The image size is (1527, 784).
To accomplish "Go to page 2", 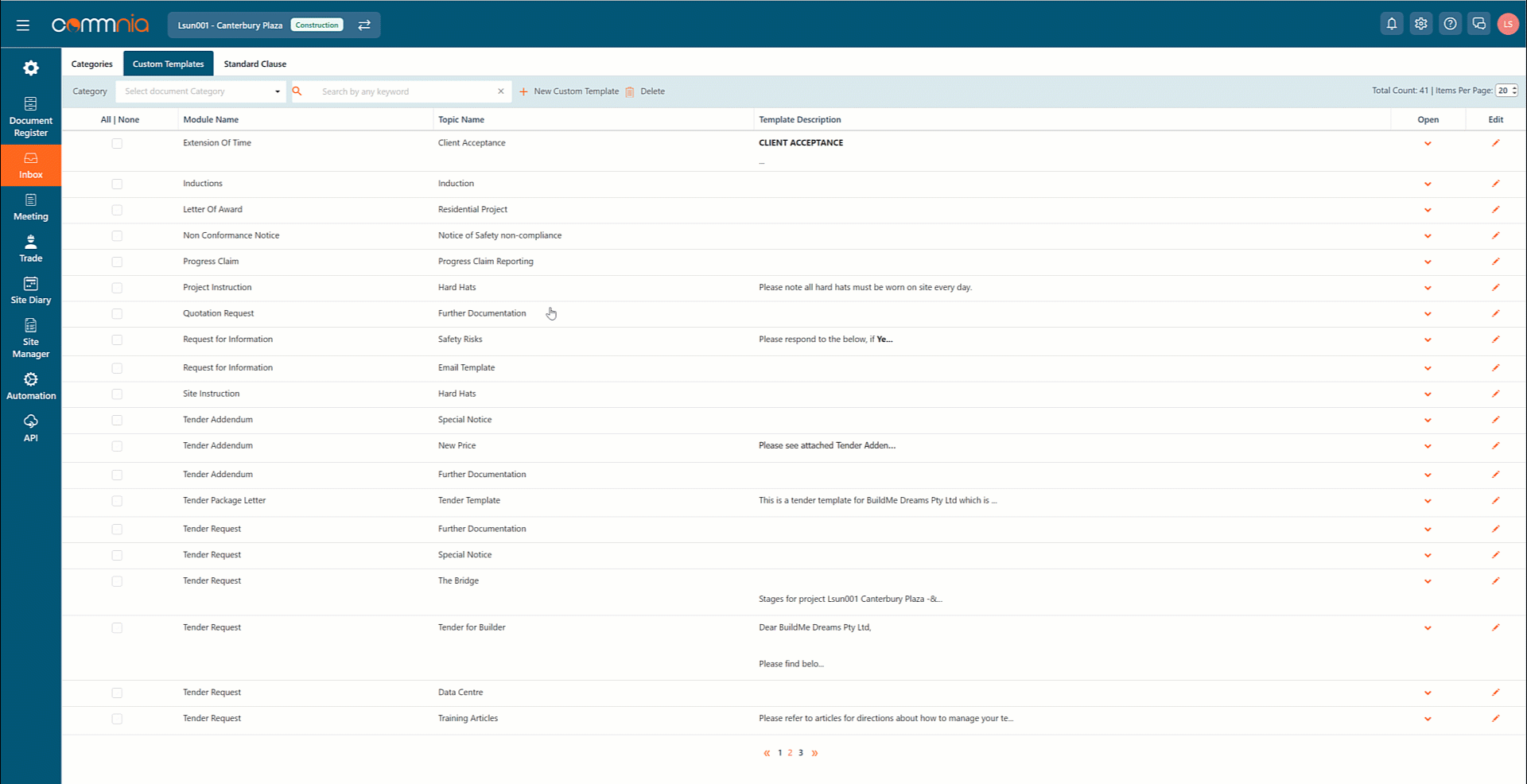I will click(790, 753).
